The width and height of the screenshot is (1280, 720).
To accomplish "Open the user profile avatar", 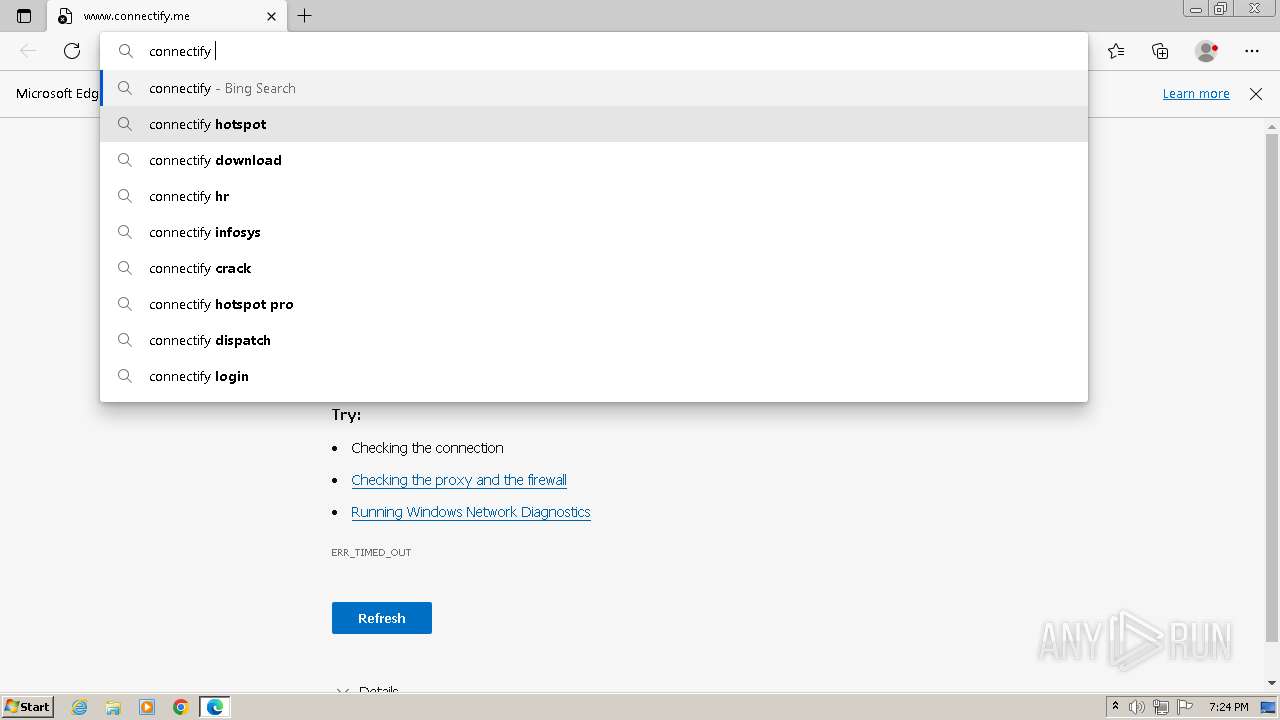I will [x=1206, y=51].
